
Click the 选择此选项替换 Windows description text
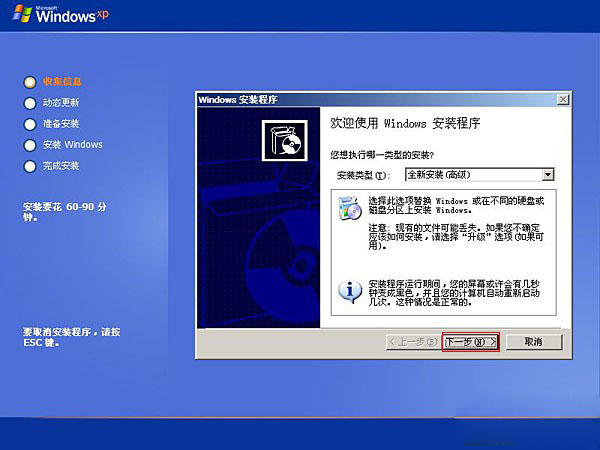456,205
